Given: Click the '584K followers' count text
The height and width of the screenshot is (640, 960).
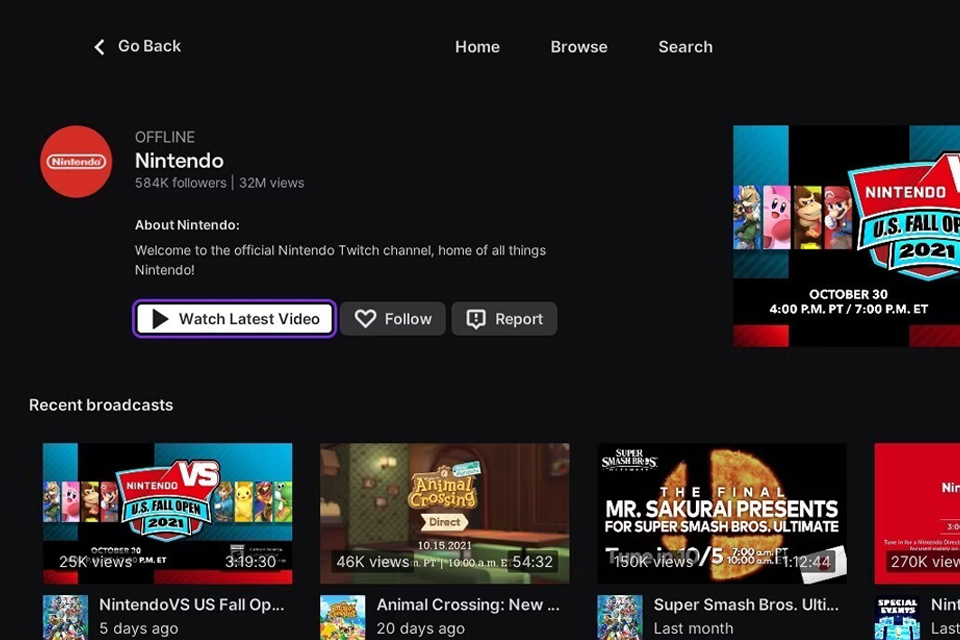Looking at the screenshot, I should point(181,183).
